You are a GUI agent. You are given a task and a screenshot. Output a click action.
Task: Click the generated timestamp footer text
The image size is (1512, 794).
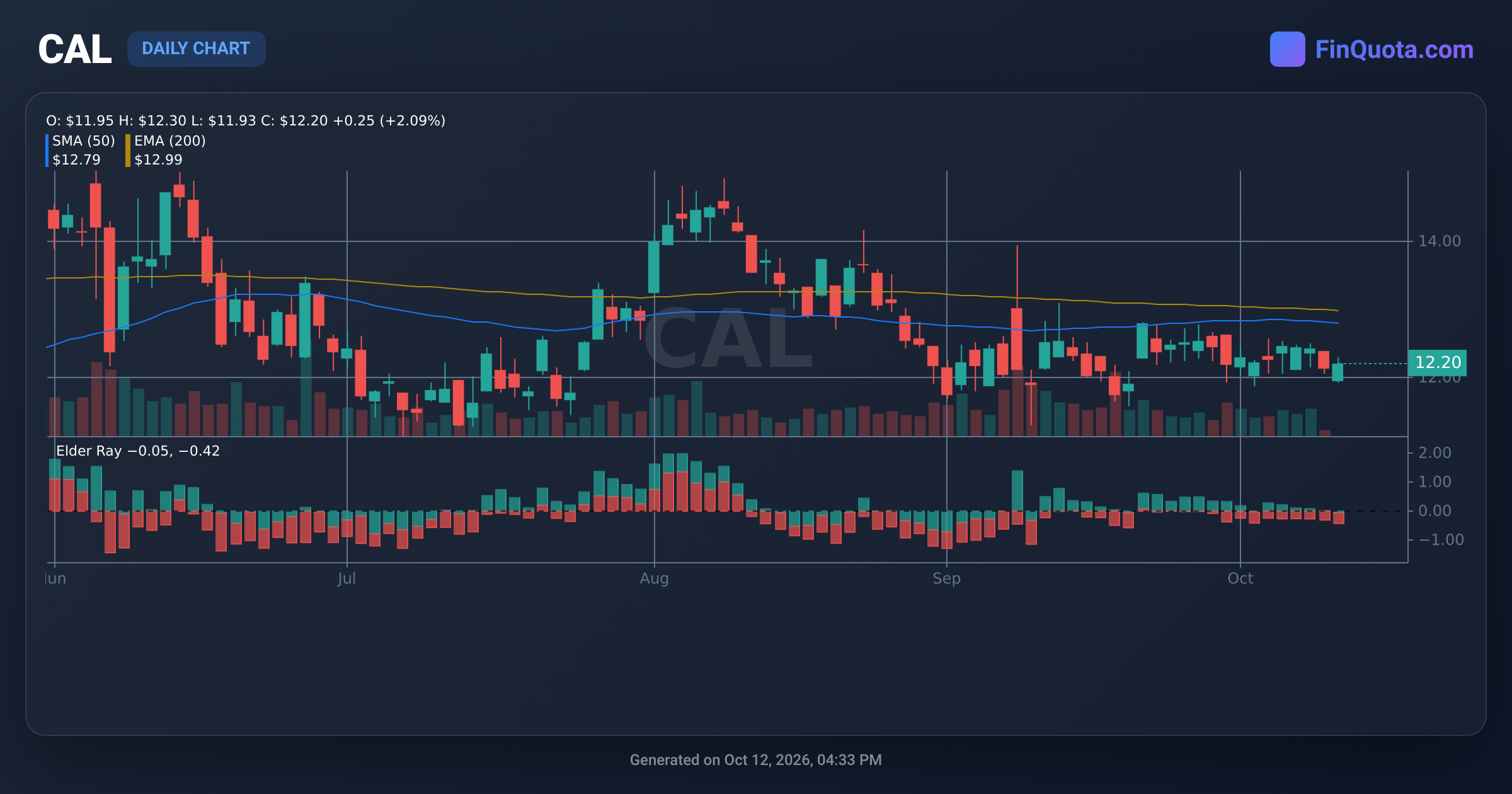[x=755, y=760]
